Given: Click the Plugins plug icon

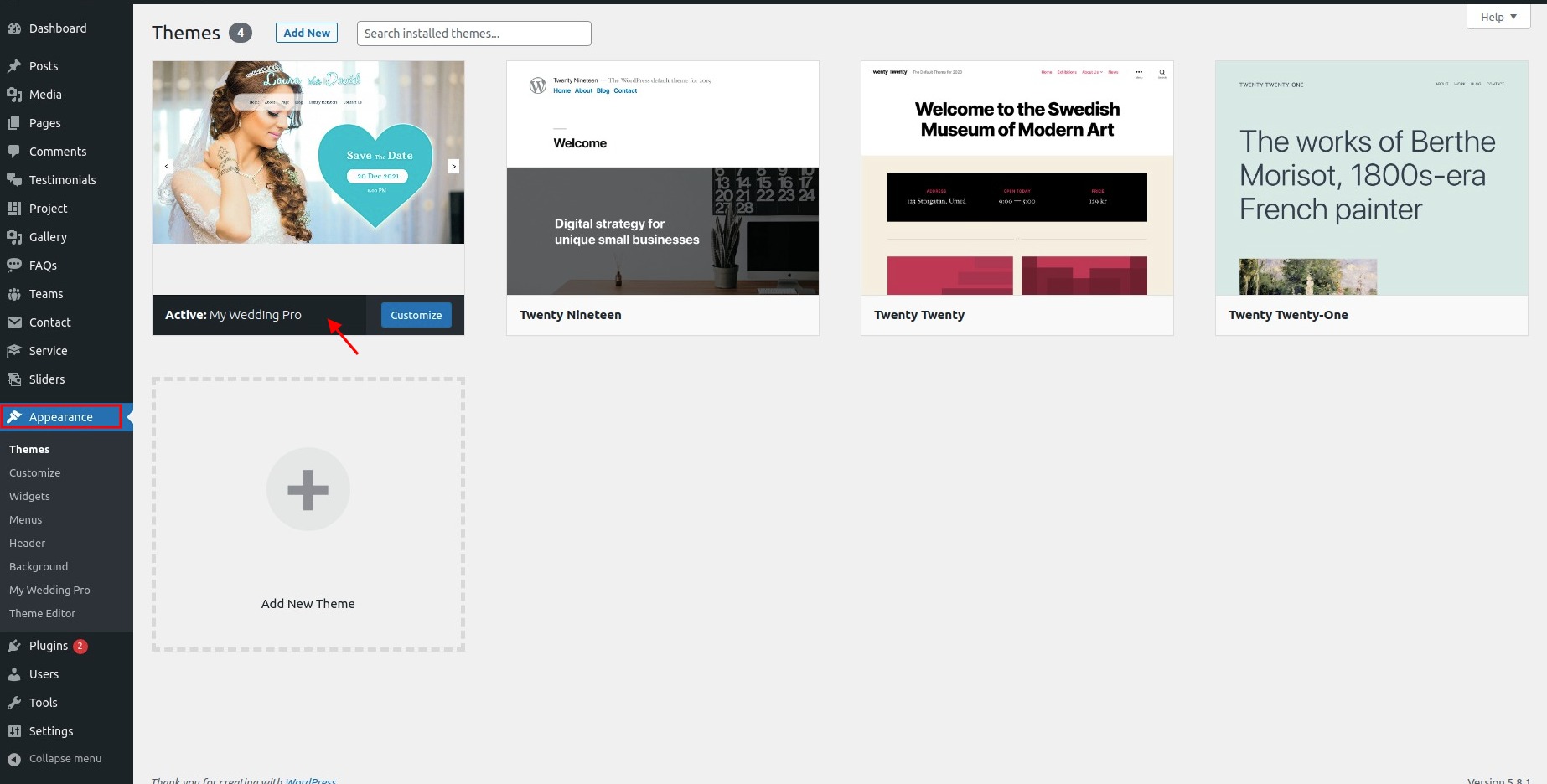Looking at the screenshot, I should 14,646.
